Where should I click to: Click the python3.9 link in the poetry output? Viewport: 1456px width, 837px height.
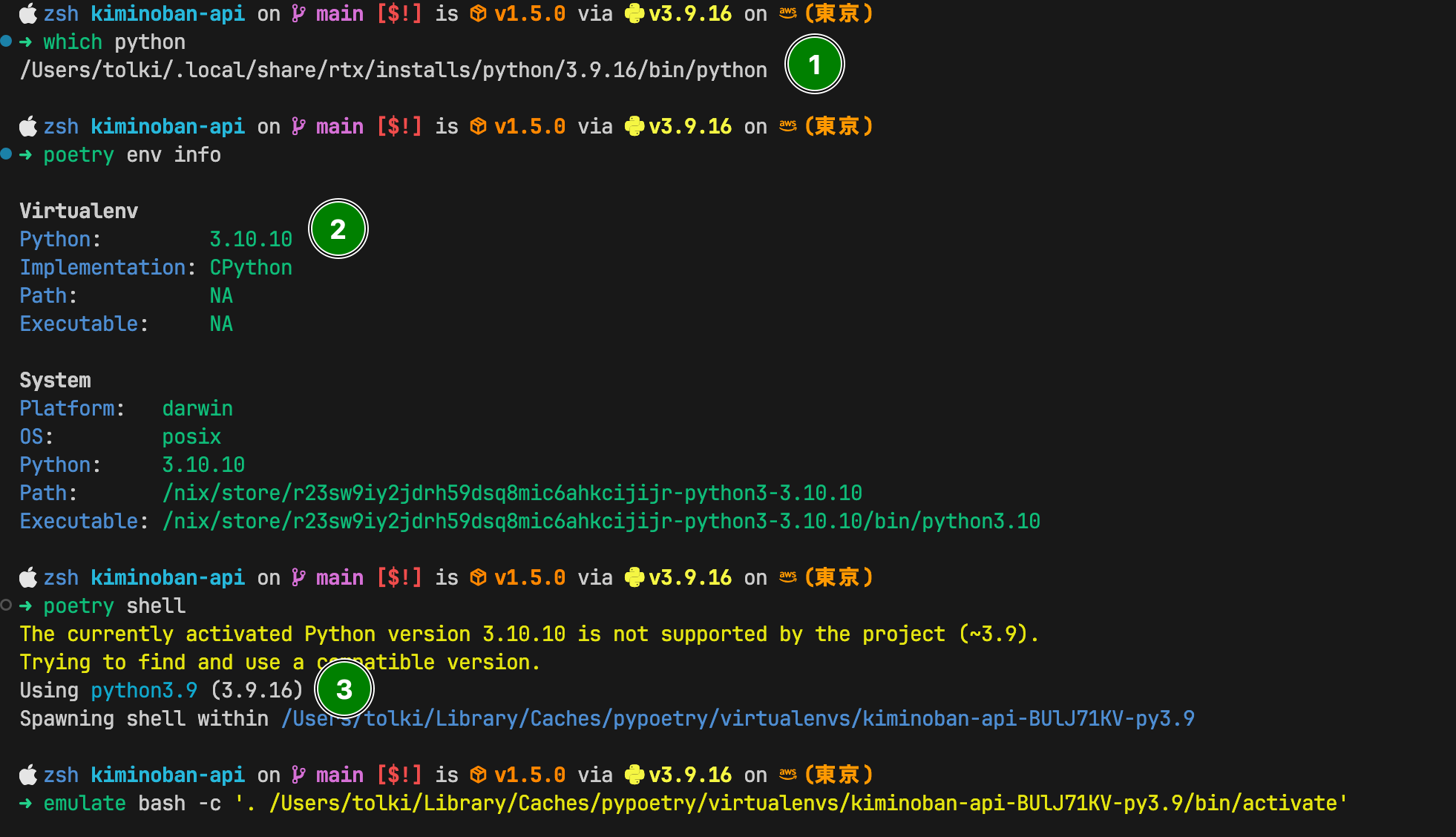[x=144, y=690]
